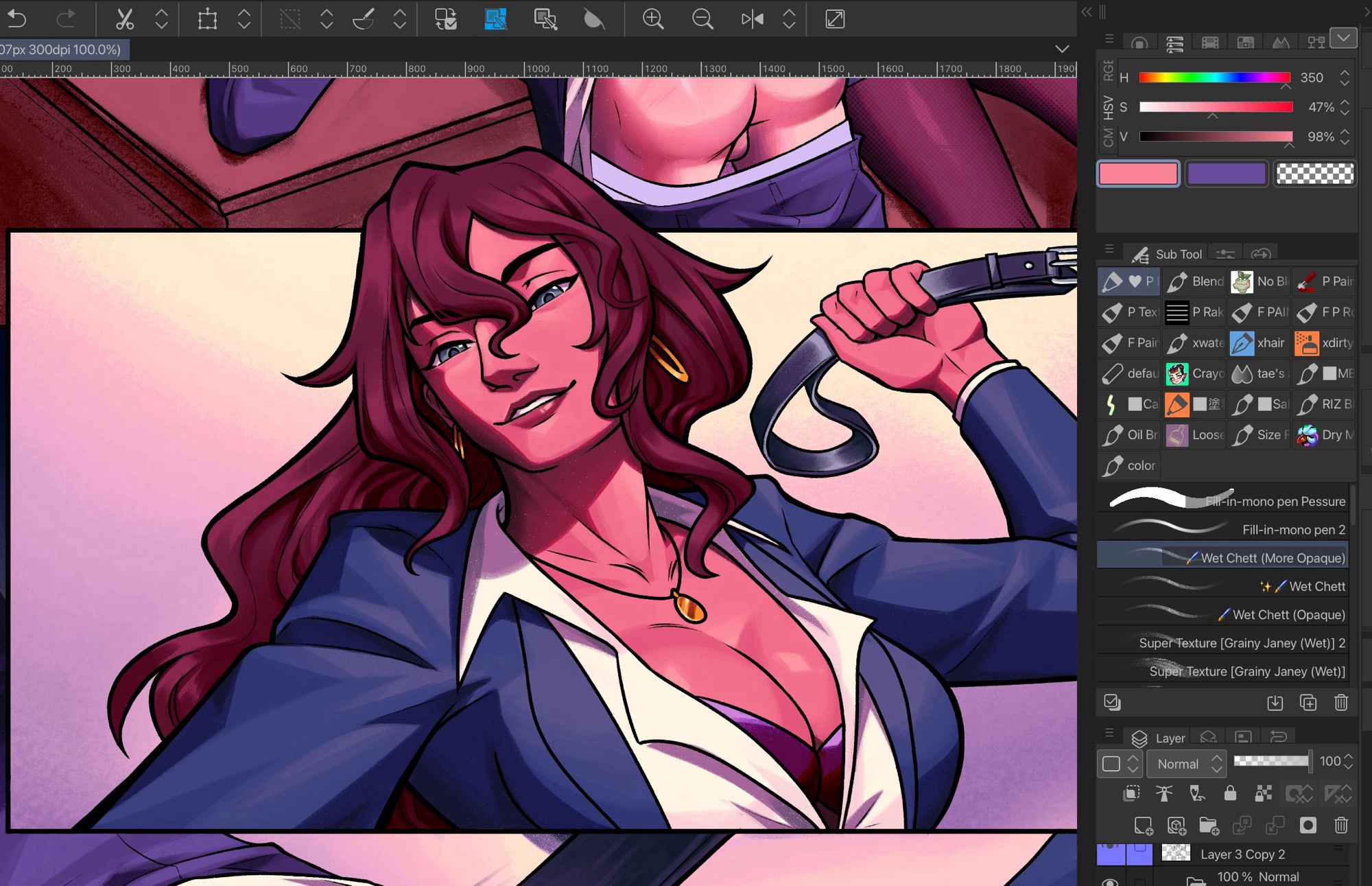
Task: Delete the selected layer with the trash icon
Action: (1341, 826)
